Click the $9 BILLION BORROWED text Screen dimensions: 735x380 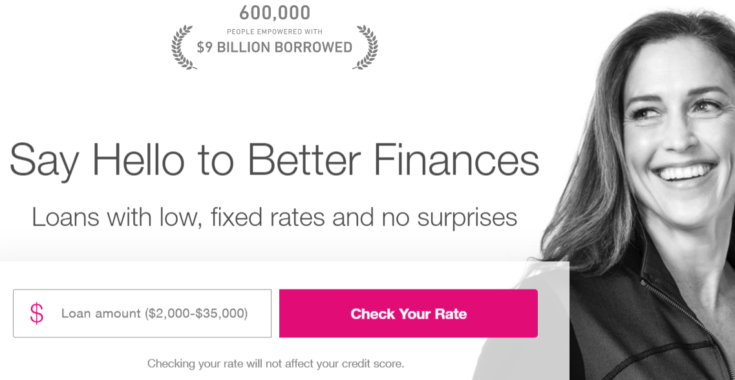click(275, 47)
